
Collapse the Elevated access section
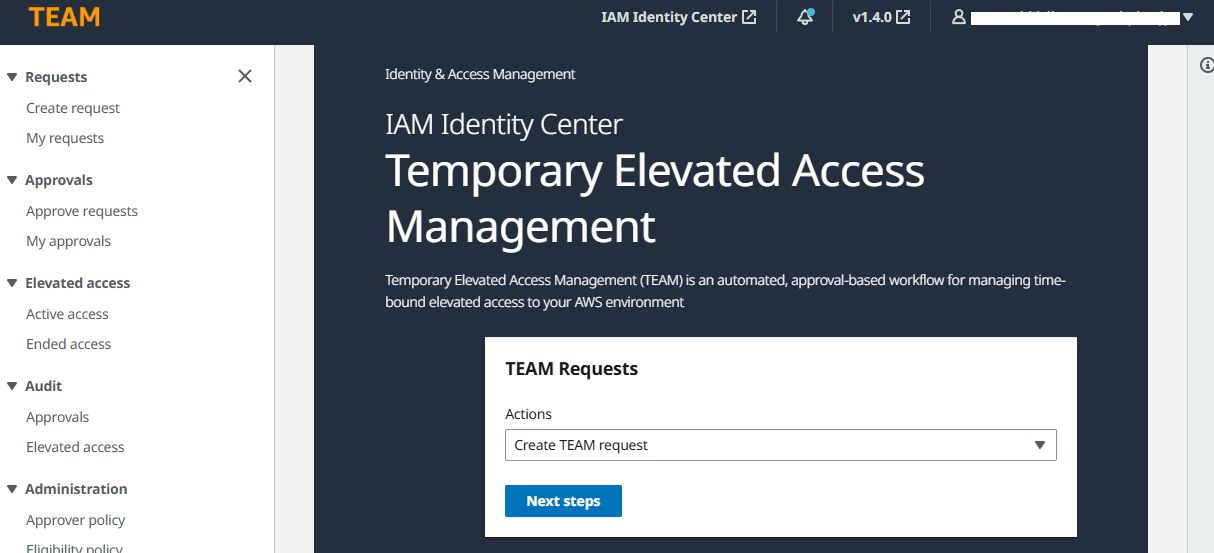[12, 283]
